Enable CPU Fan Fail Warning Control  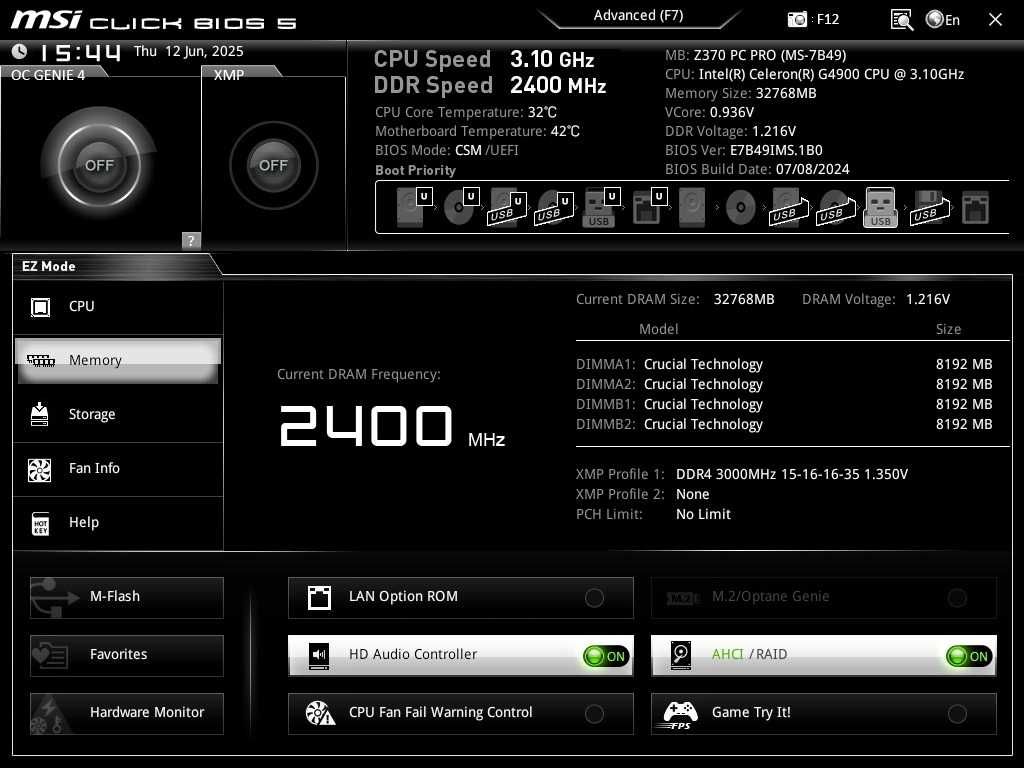460,713
